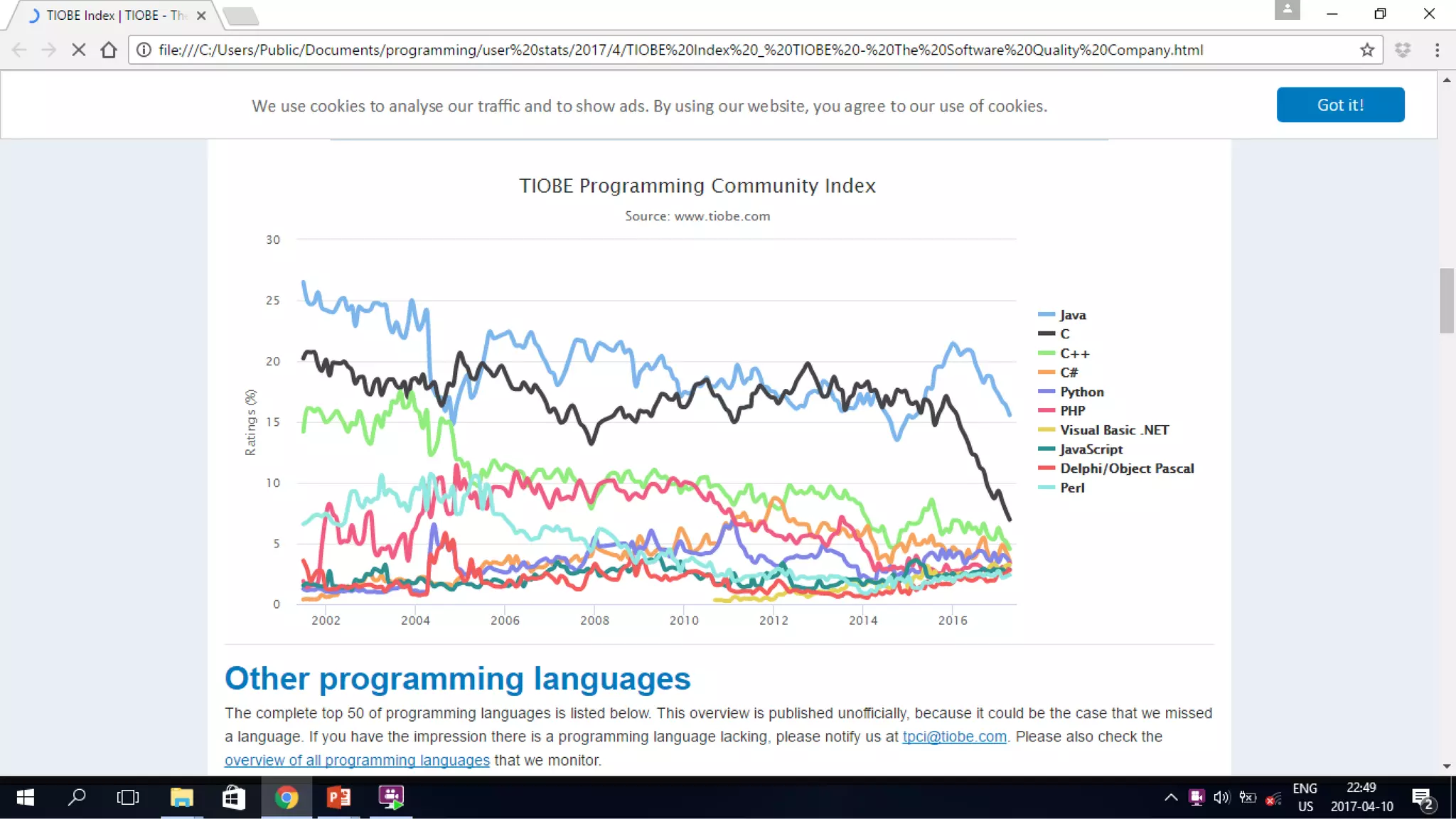Select the TIOBE Index browser tab
1456x819 pixels.
(x=114, y=15)
